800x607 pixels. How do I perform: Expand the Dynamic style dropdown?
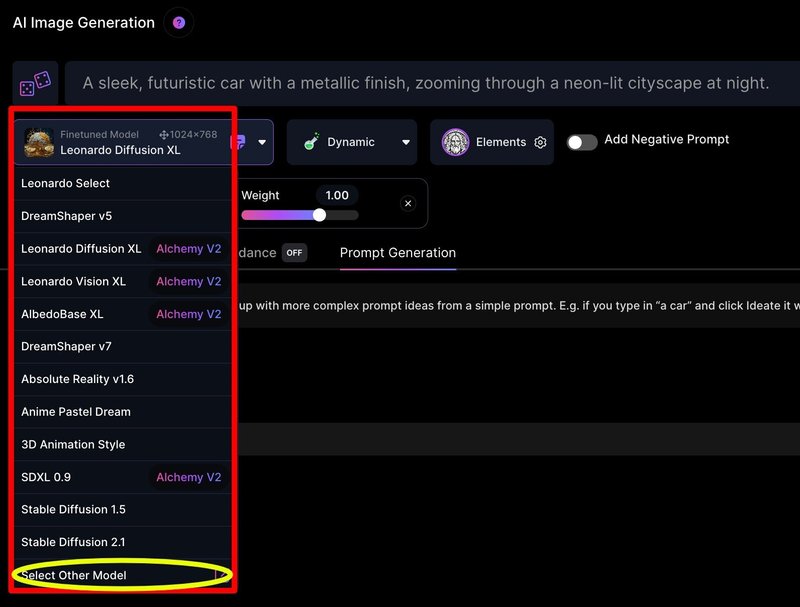click(406, 142)
